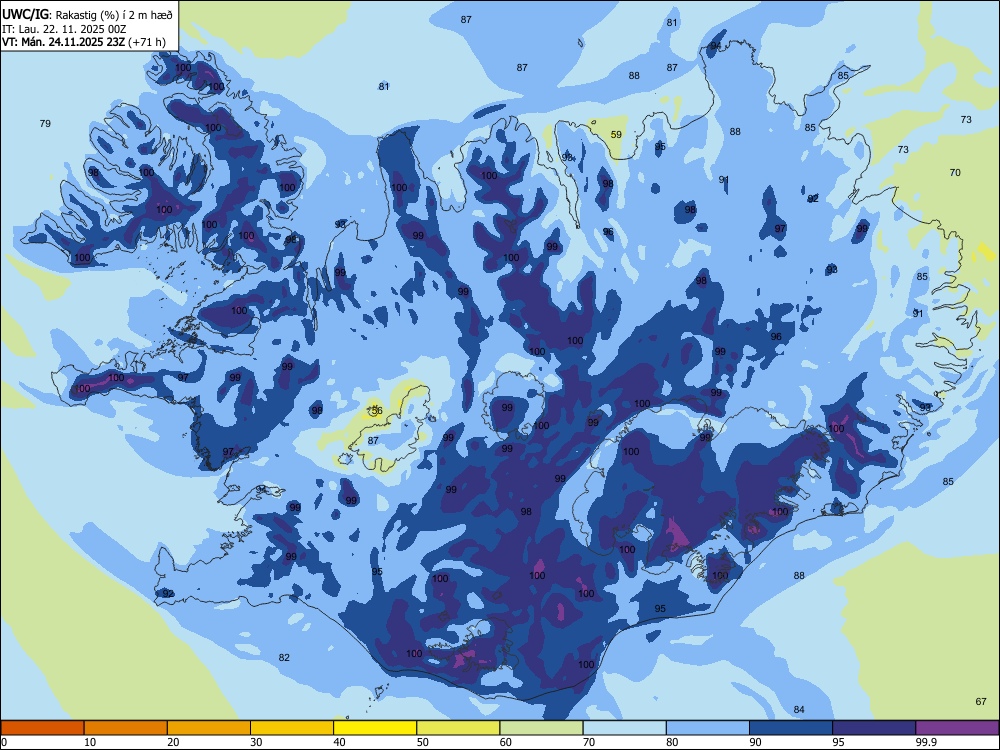This screenshot has height=750, width=1000.
Task: Click the humidity value '79' over the ocean
Action: (45, 123)
